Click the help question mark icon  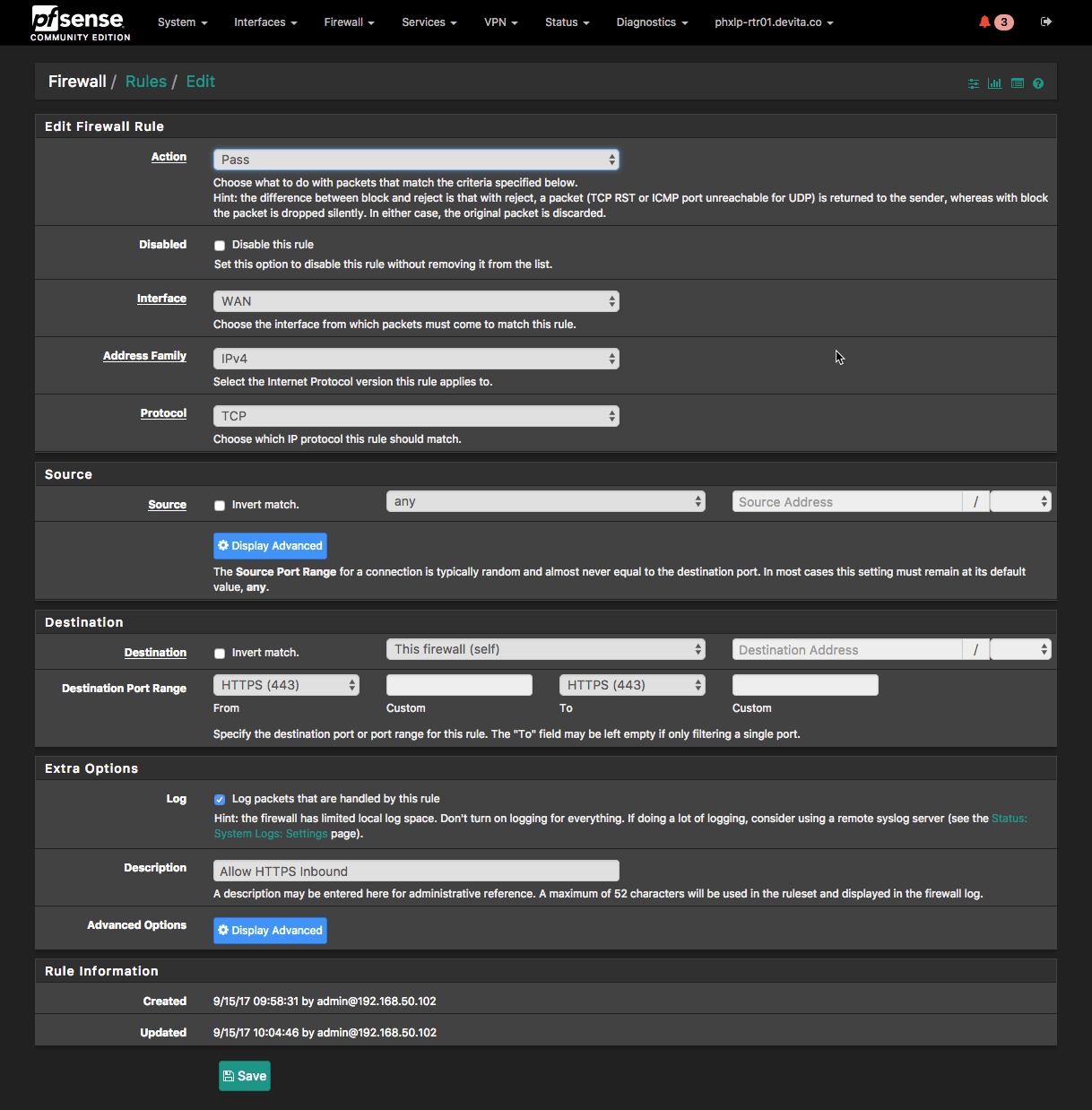[1038, 83]
